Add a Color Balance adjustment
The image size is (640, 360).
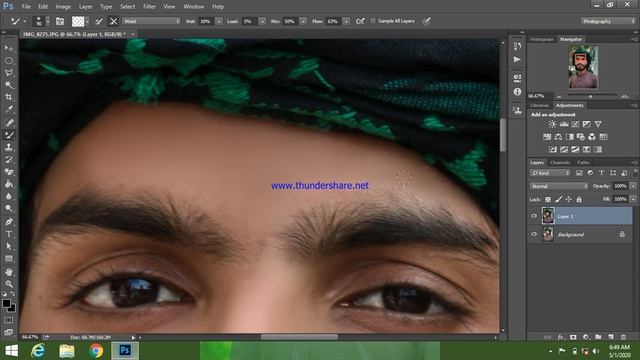[558, 137]
